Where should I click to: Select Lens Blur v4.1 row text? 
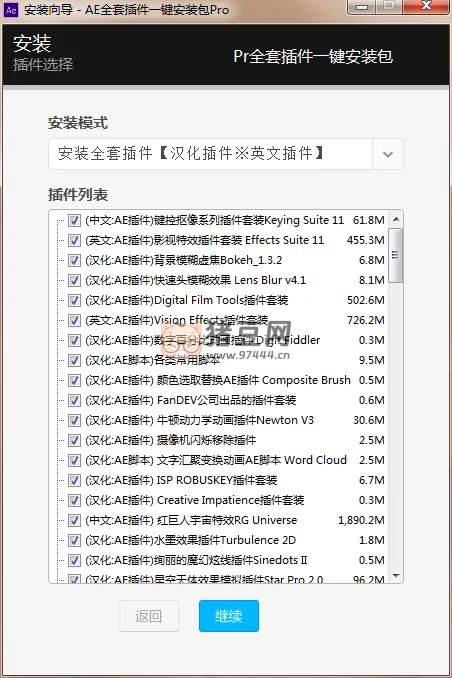[196, 280]
